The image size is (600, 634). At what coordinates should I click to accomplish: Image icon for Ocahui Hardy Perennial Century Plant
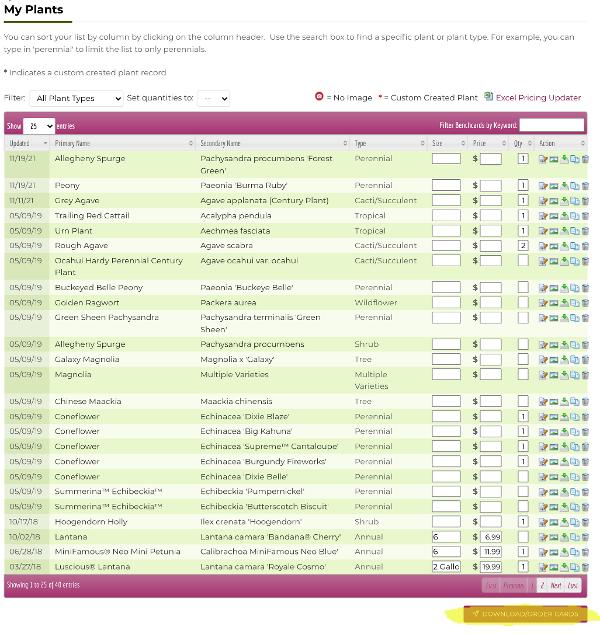tap(554, 262)
